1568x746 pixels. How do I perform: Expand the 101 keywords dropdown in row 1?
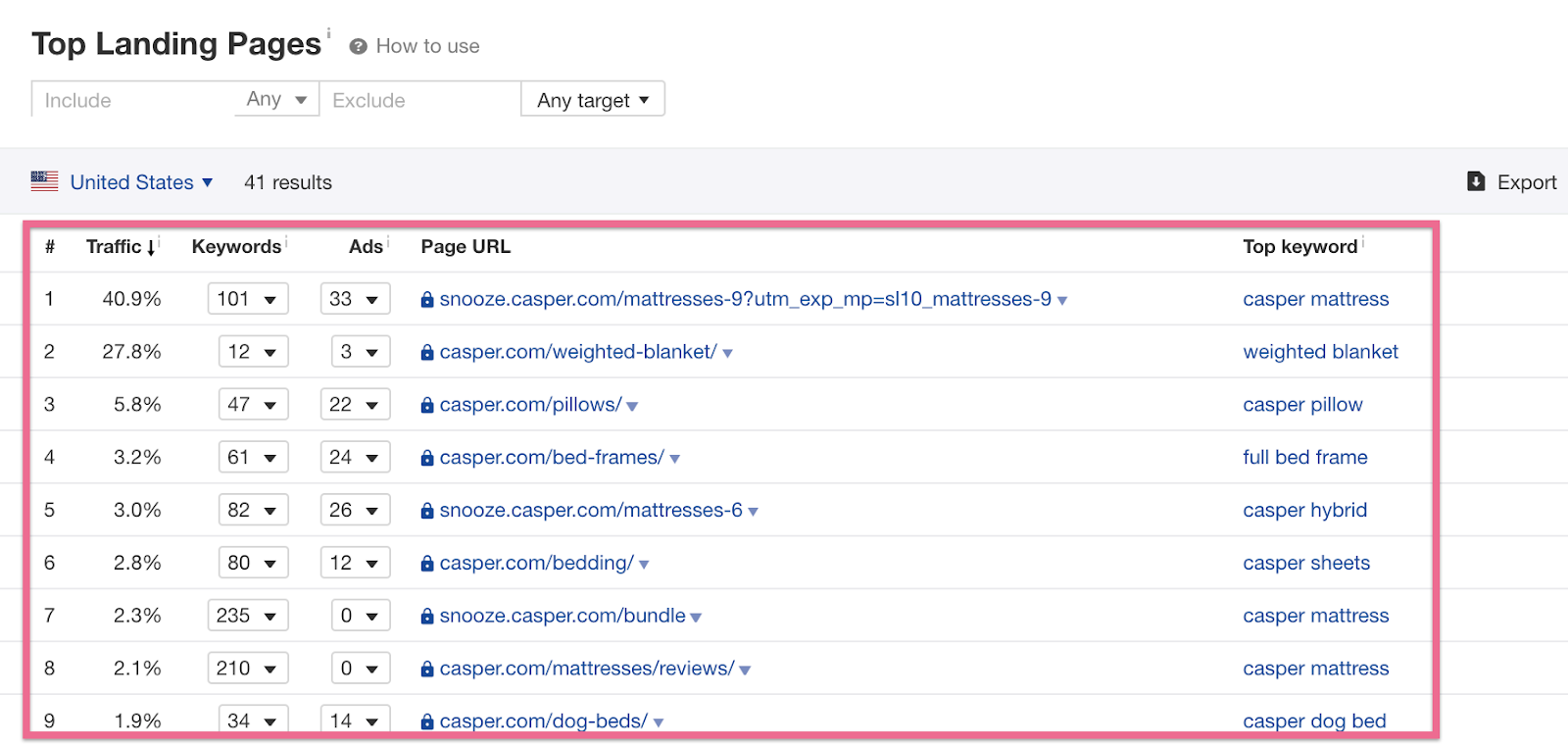(x=248, y=299)
